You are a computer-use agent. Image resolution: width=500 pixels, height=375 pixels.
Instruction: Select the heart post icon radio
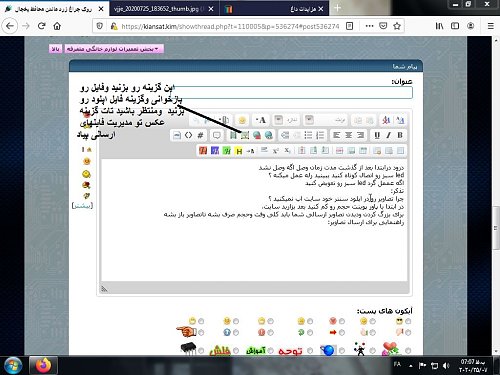(x=408, y=351)
